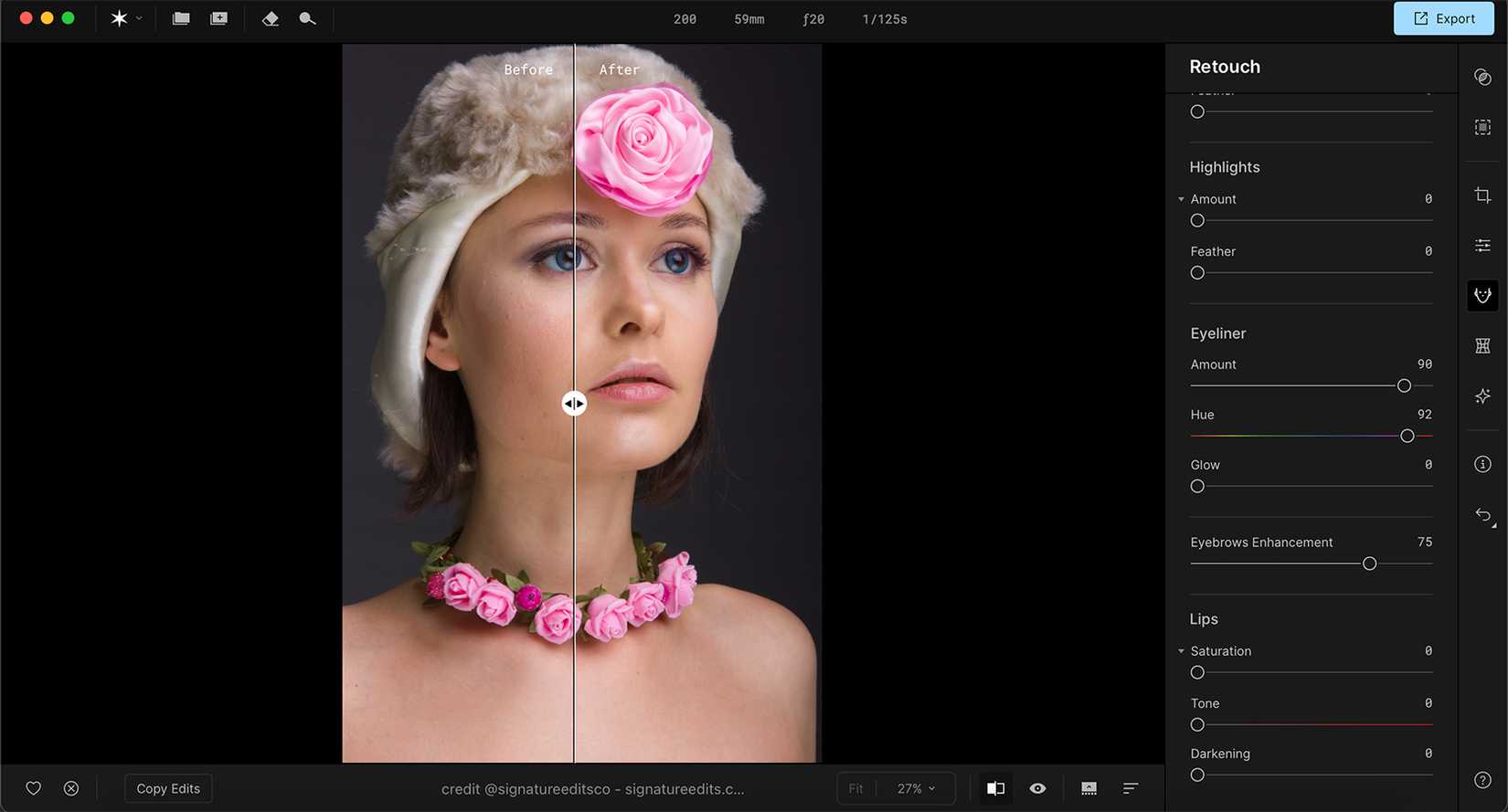This screenshot has width=1508, height=812.
Task: Click the Eyeliner Hue slider handle
Action: 1407,437
